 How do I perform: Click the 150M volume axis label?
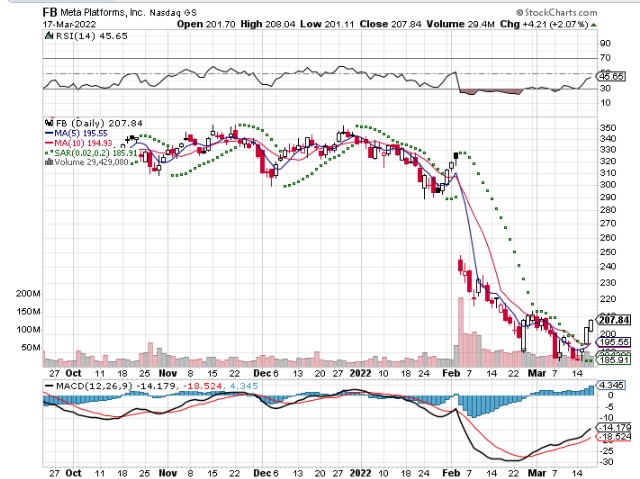(28, 311)
